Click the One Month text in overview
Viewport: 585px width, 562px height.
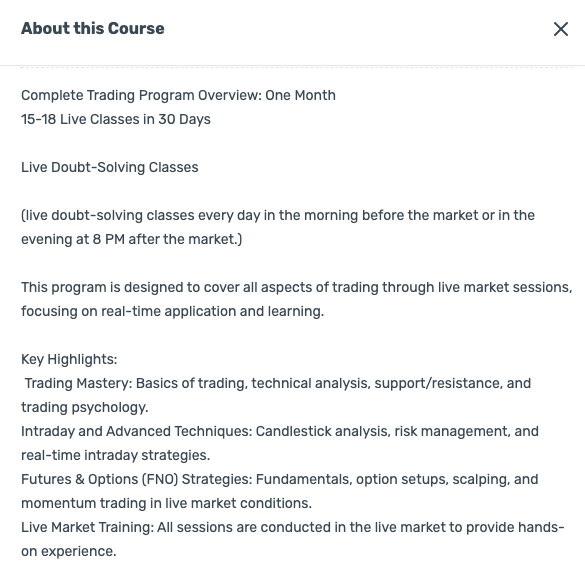[x=300, y=95]
